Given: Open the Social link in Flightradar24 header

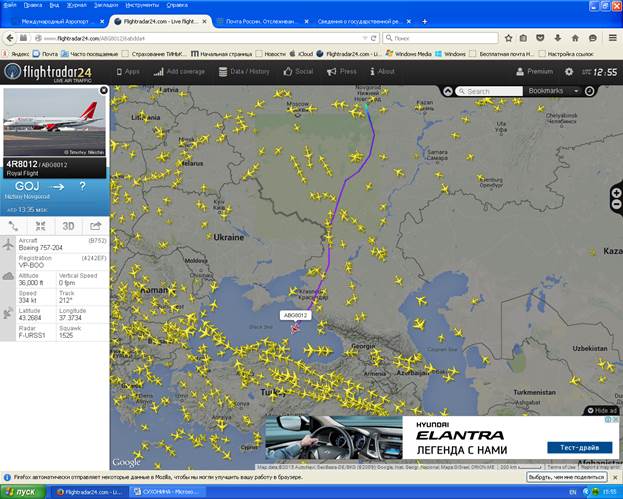Looking at the screenshot, I should [298, 72].
